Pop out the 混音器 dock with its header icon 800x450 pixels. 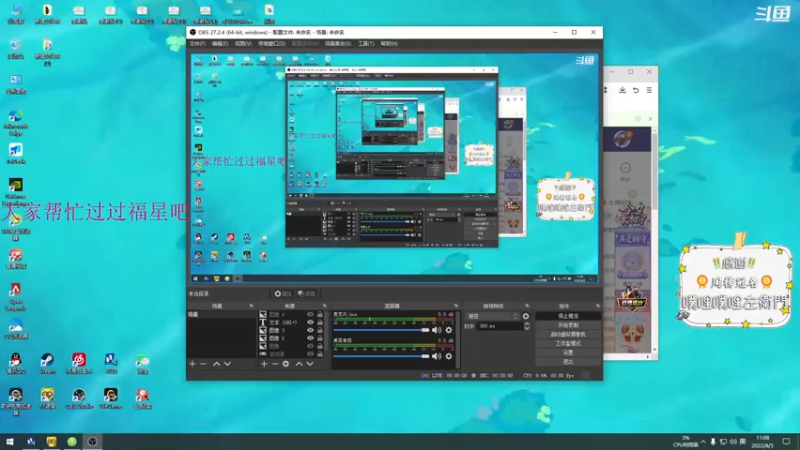456,306
